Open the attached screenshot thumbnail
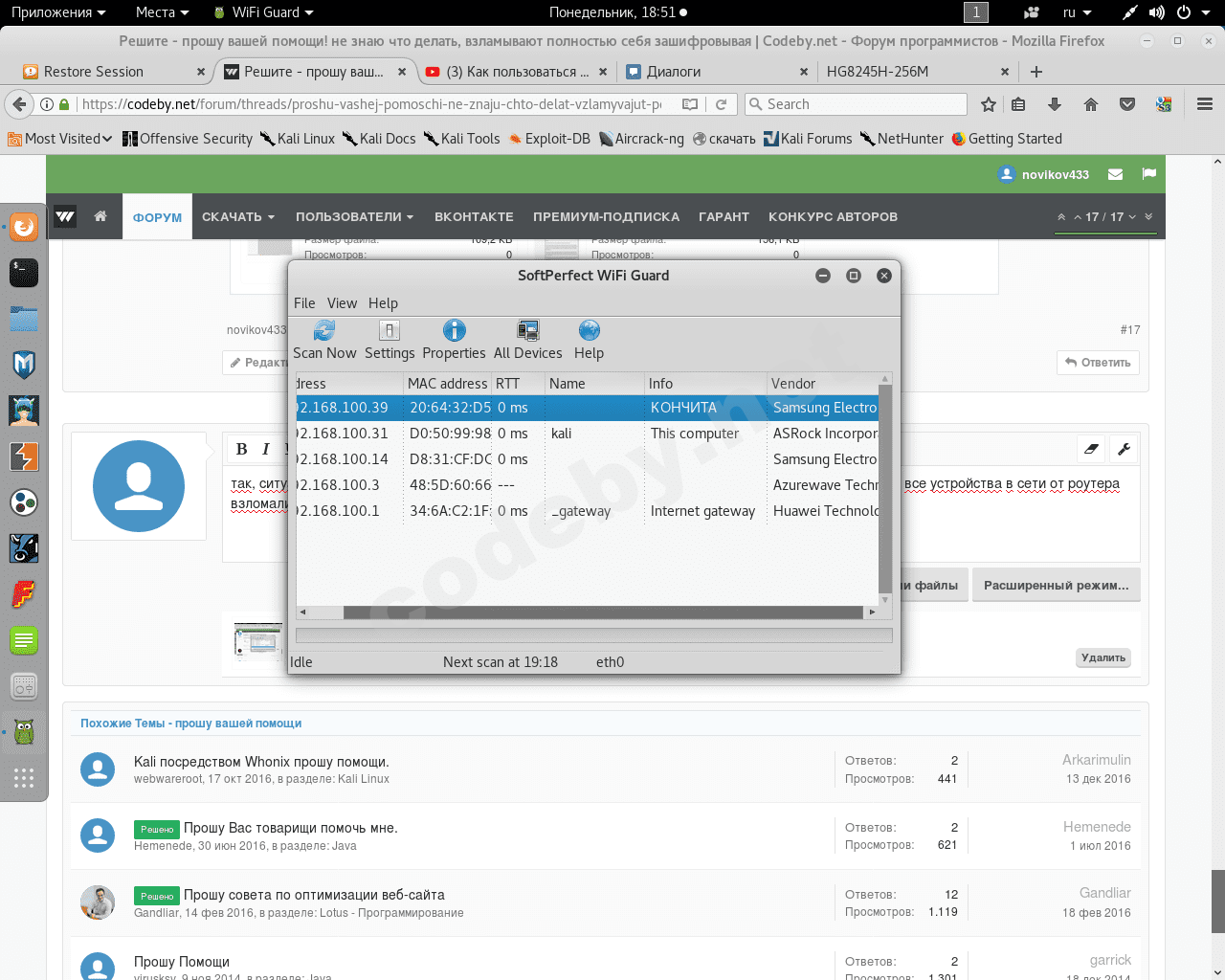The image size is (1225, 980). (258, 641)
